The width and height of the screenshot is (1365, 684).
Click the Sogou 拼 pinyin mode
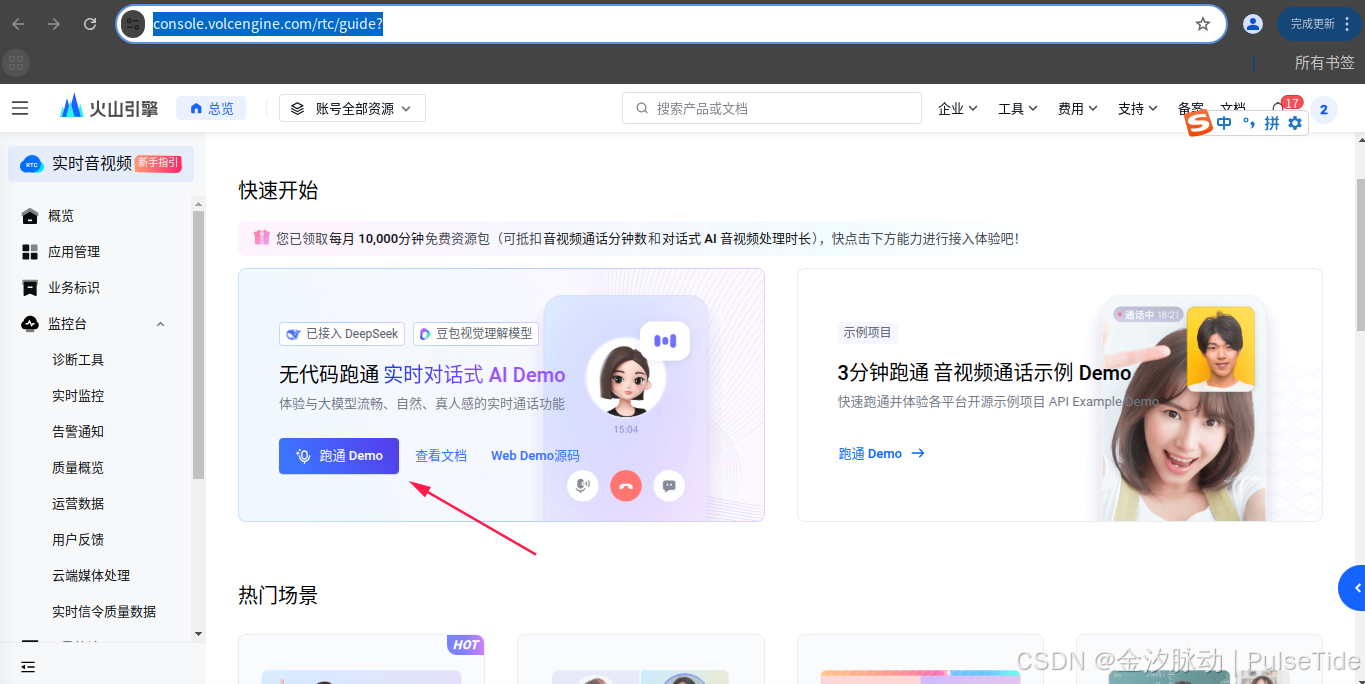tap(1271, 123)
